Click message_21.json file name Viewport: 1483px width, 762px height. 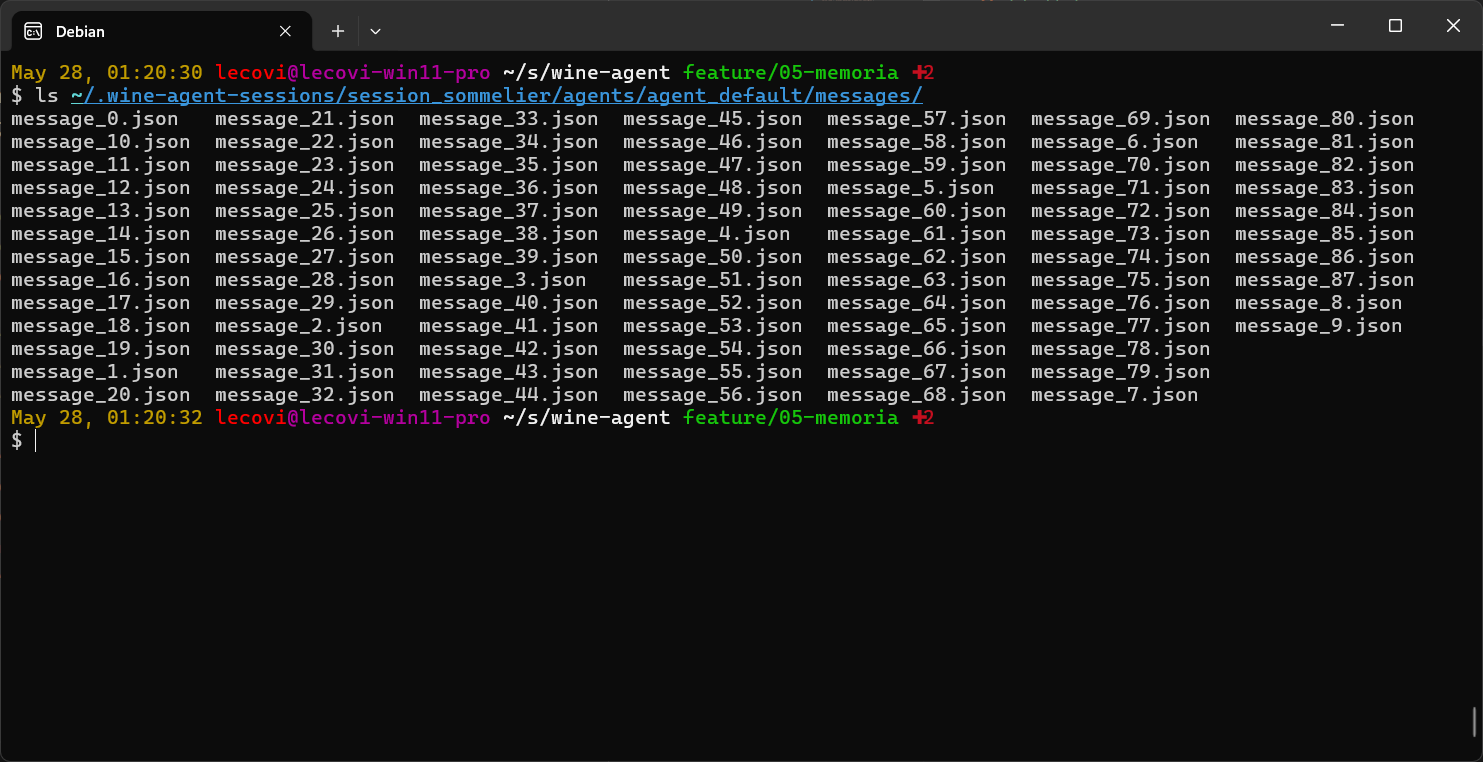click(x=304, y=119)
